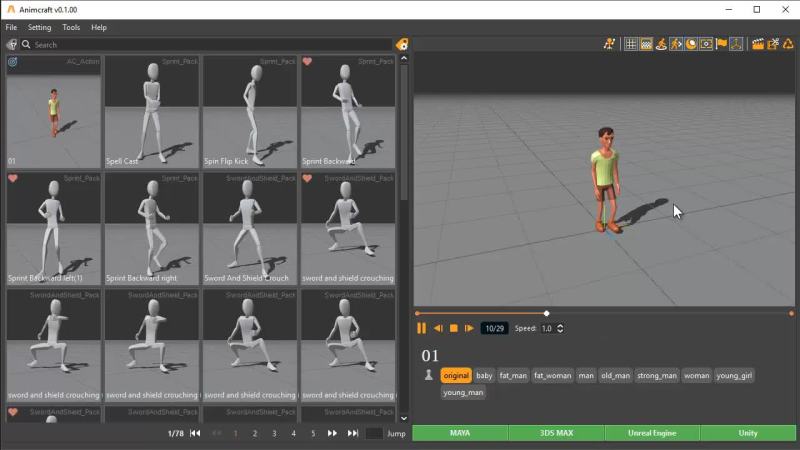Toggle the camera focus frame icon
The width and height of the screenshot is (800, 450).
click(x=706, y=44)
